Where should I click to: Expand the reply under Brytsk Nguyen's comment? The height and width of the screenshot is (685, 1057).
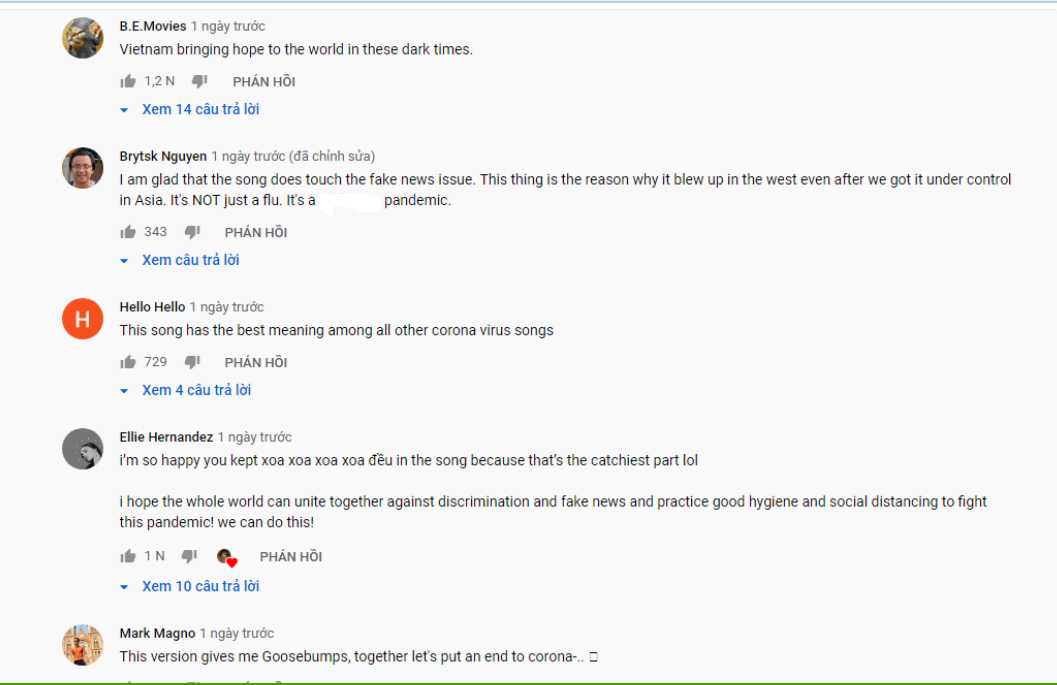(180, 260)
